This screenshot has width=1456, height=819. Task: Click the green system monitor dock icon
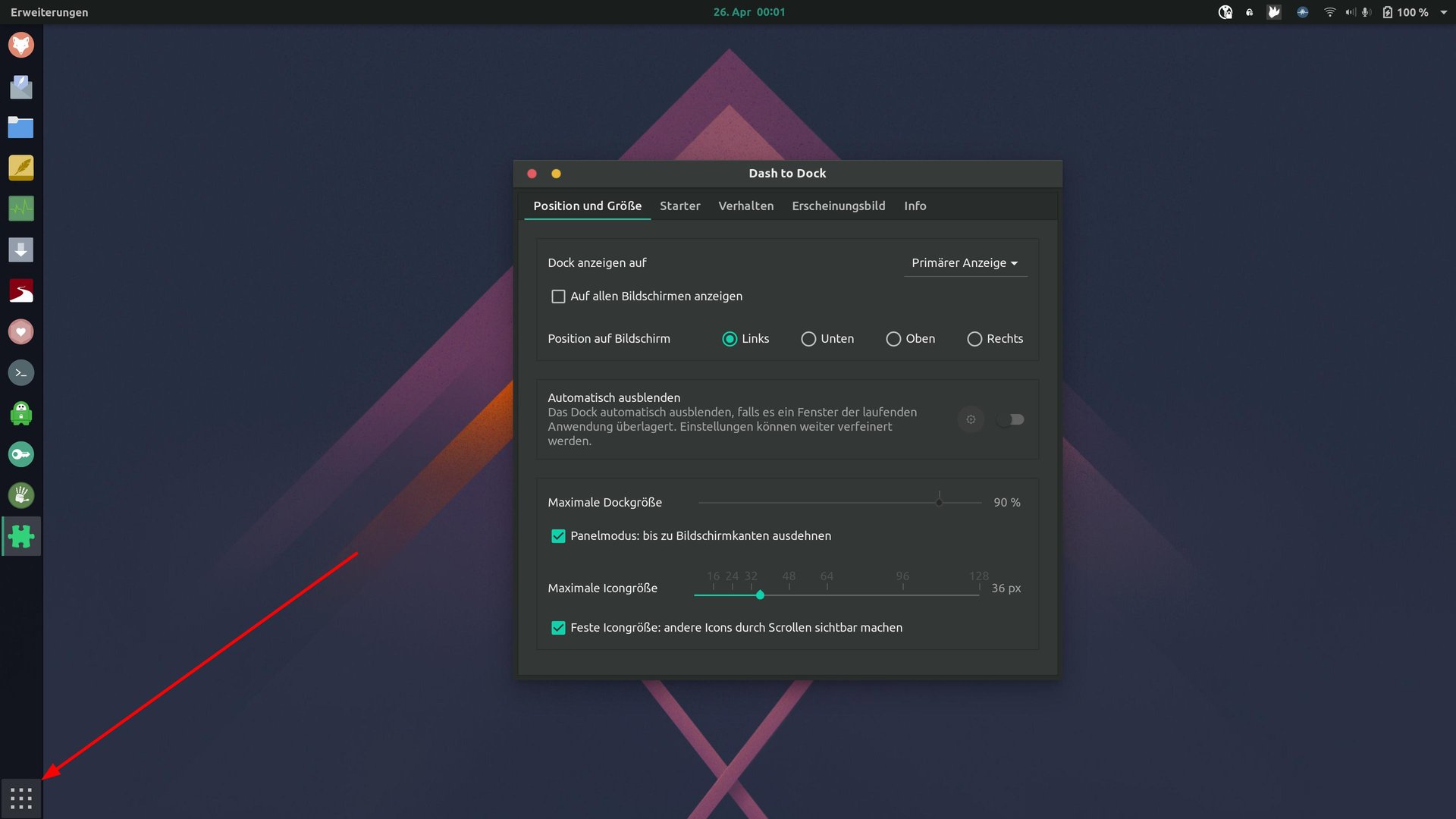21,209
